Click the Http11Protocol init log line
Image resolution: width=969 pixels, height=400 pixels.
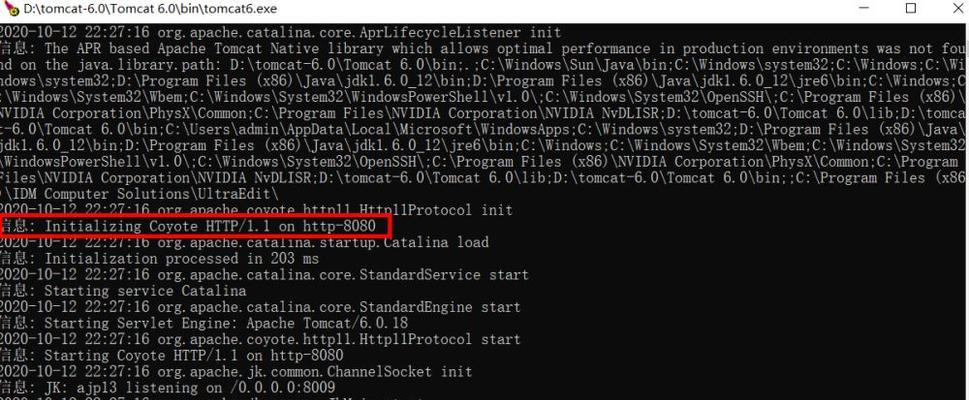point(256,210)
